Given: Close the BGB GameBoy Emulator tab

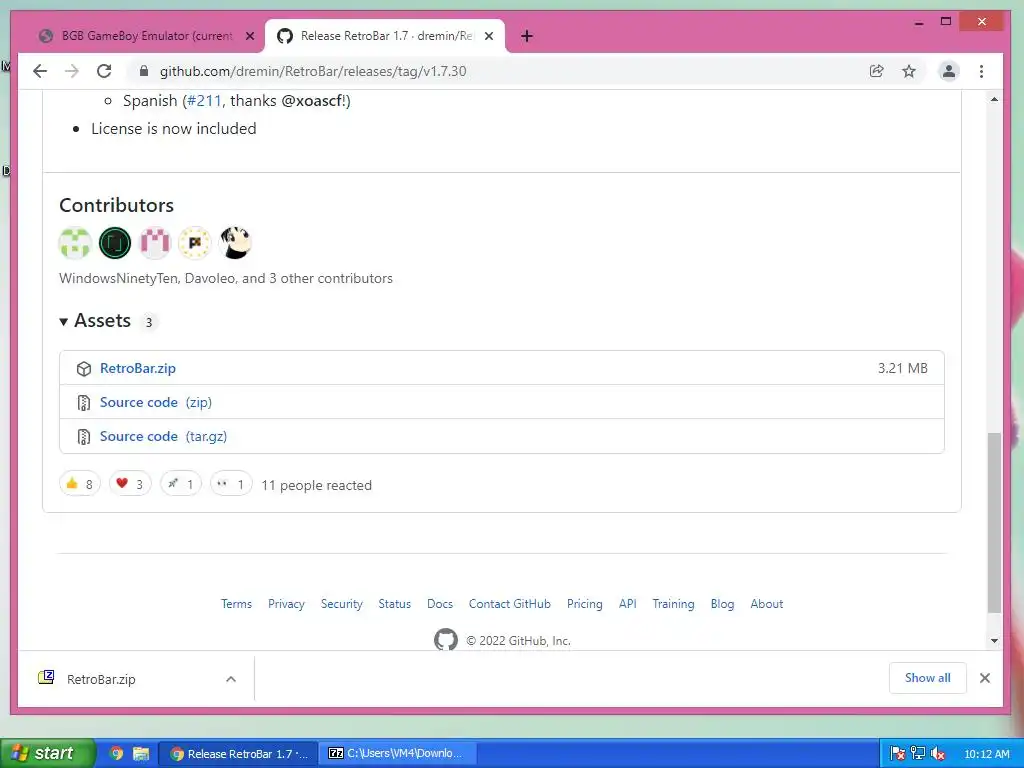Looking at the screenshot, I should [249, 36].
